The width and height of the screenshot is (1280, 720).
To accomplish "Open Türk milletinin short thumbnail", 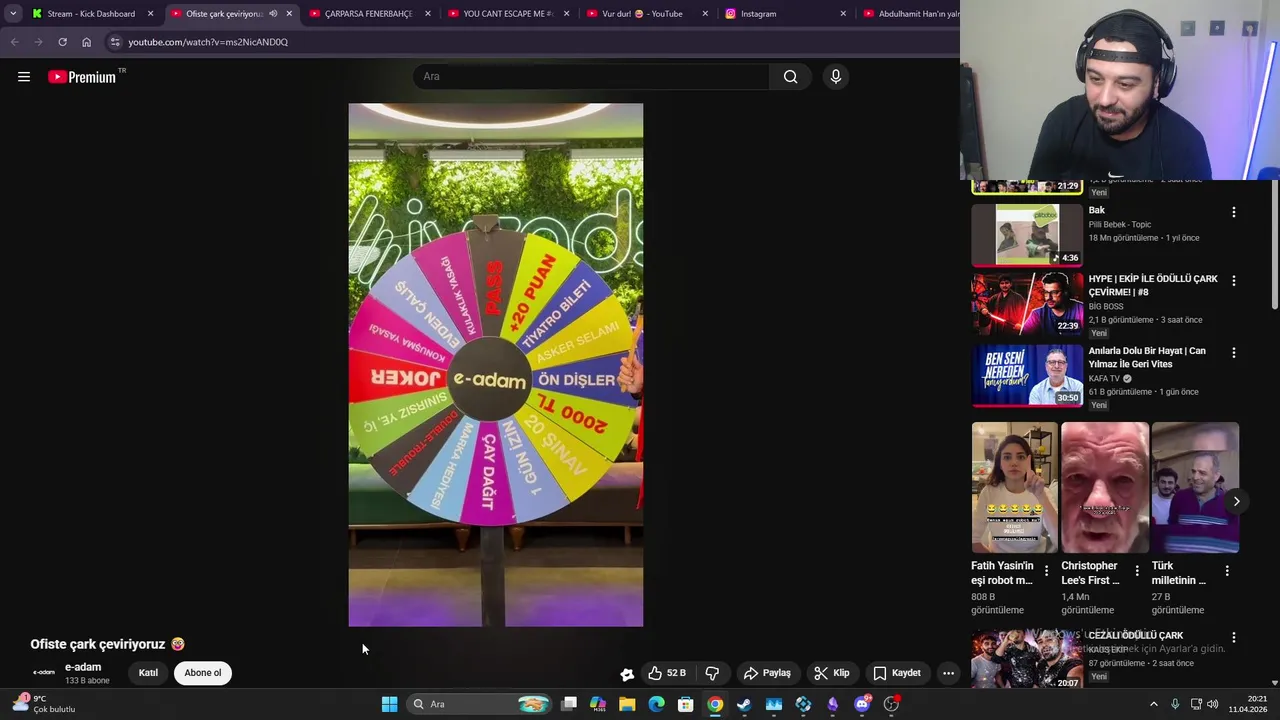I will (1195, 488).
